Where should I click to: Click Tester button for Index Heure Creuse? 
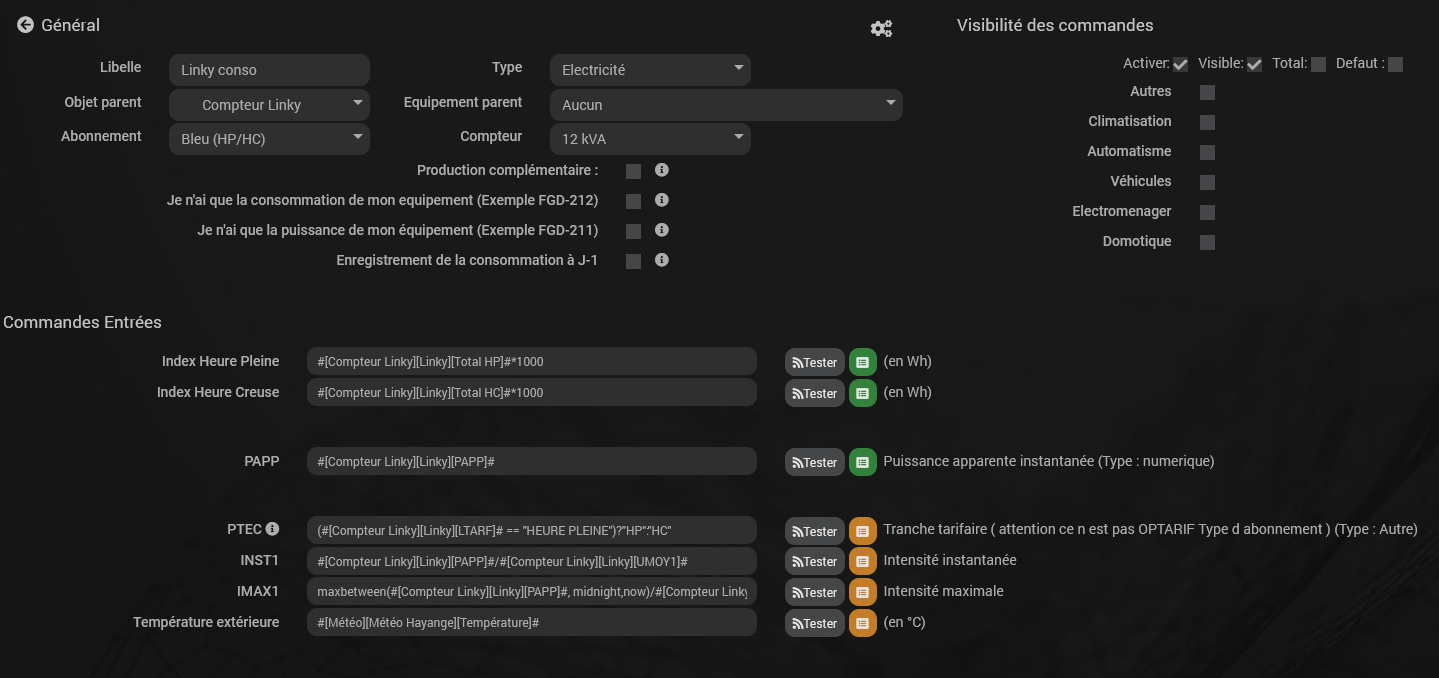point(815,393)
